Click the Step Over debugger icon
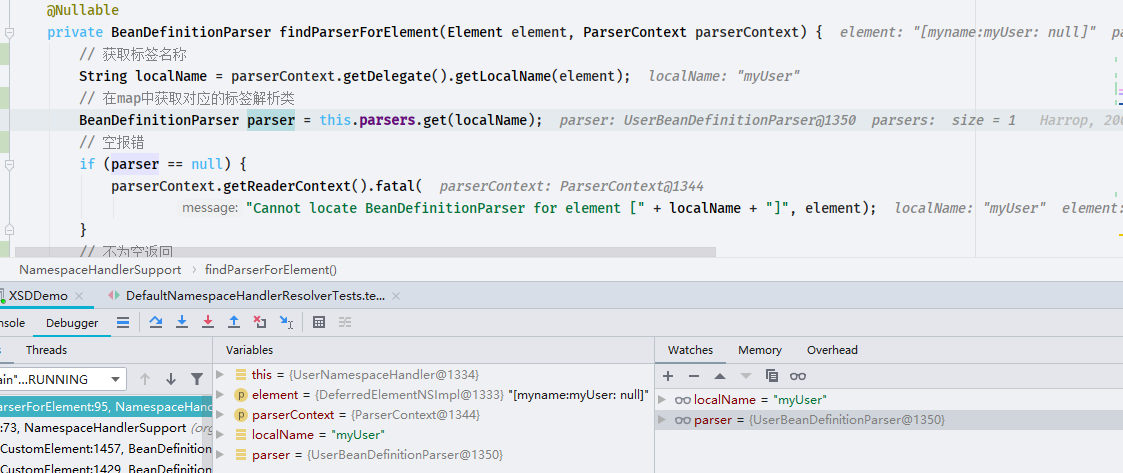Viewport: 1123px width, 473px height. tap(155, 322)
